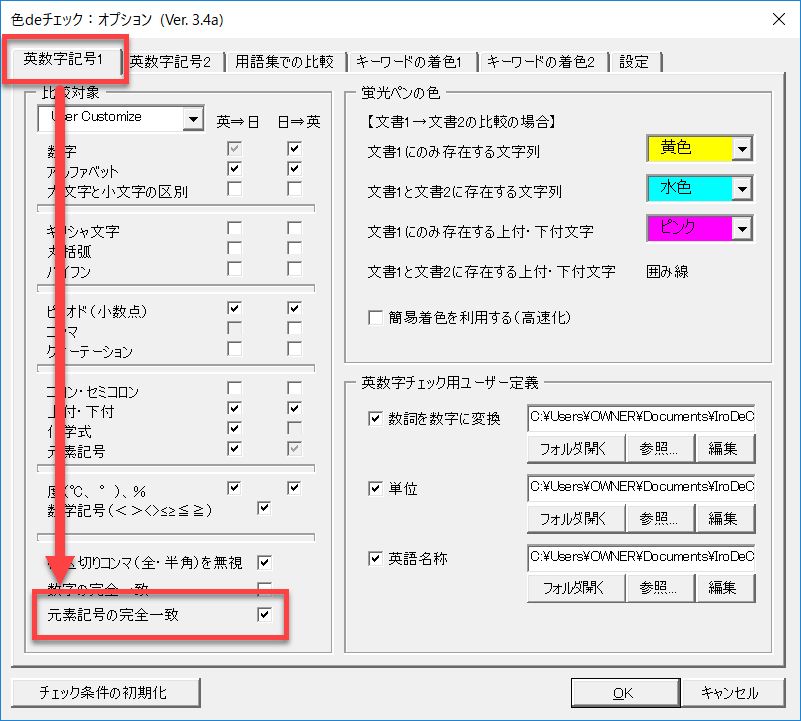Click フォルダ開く for 数詞を数字に変換
Viewport: 801px width, 721px height.
point(573,448)
